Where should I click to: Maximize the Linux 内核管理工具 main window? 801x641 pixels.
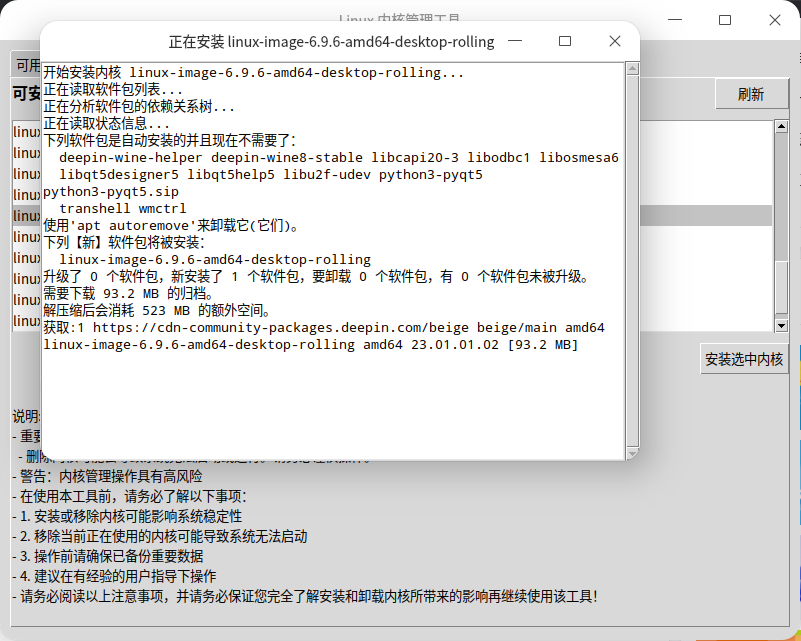725,20
